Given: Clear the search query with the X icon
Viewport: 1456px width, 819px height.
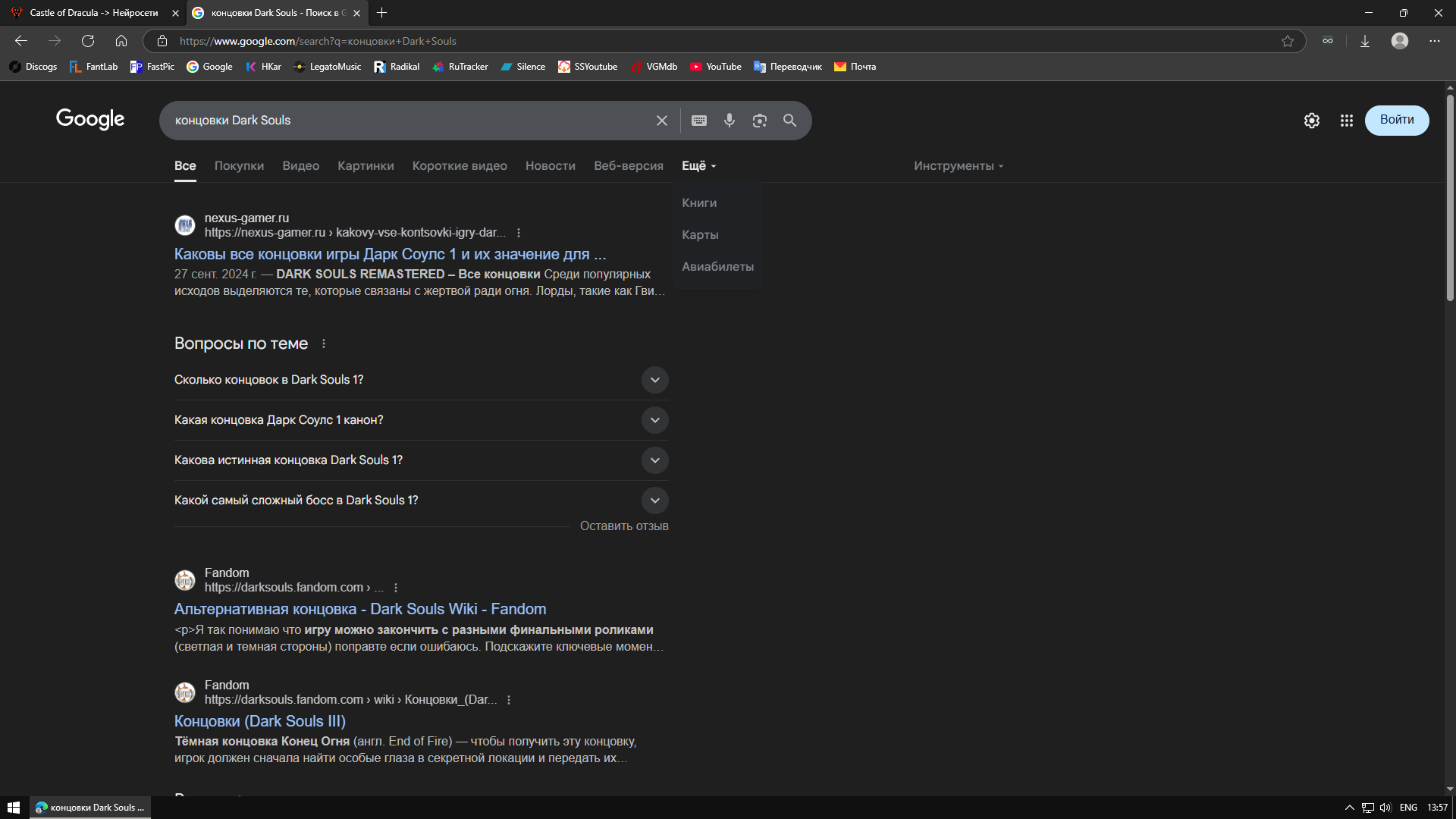Looking at the screenshot, I should (662, 121).
